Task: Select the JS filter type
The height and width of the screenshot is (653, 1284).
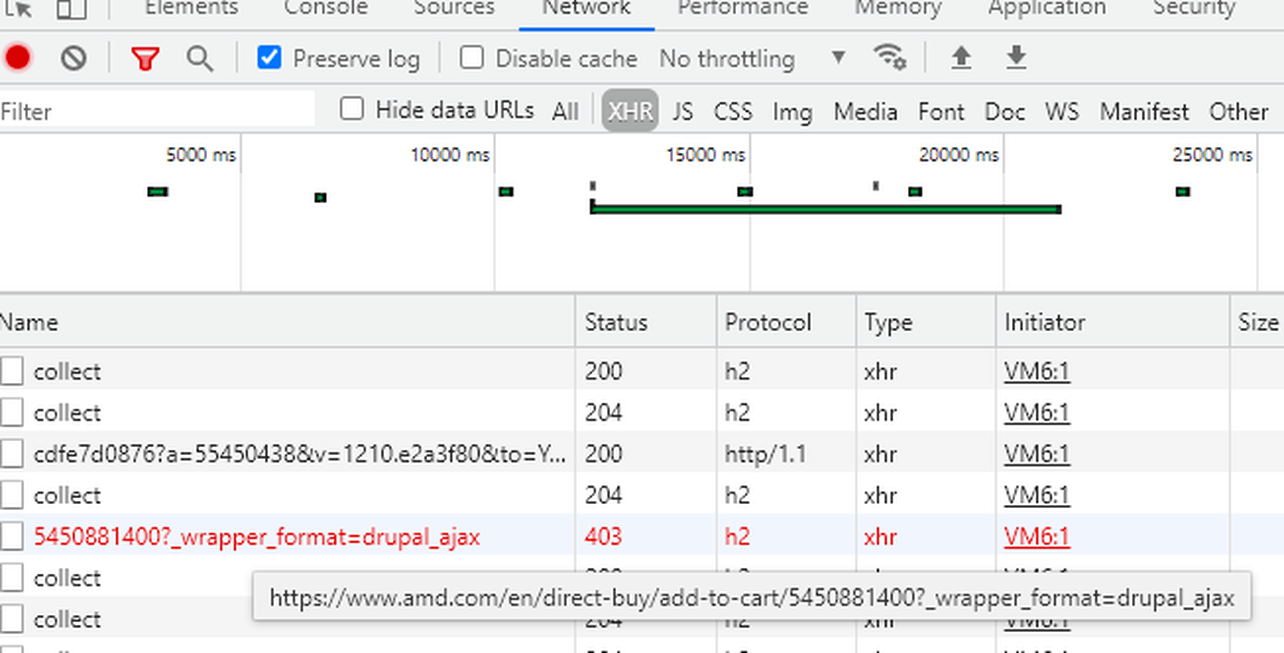Action: click(x=683, y=111)
